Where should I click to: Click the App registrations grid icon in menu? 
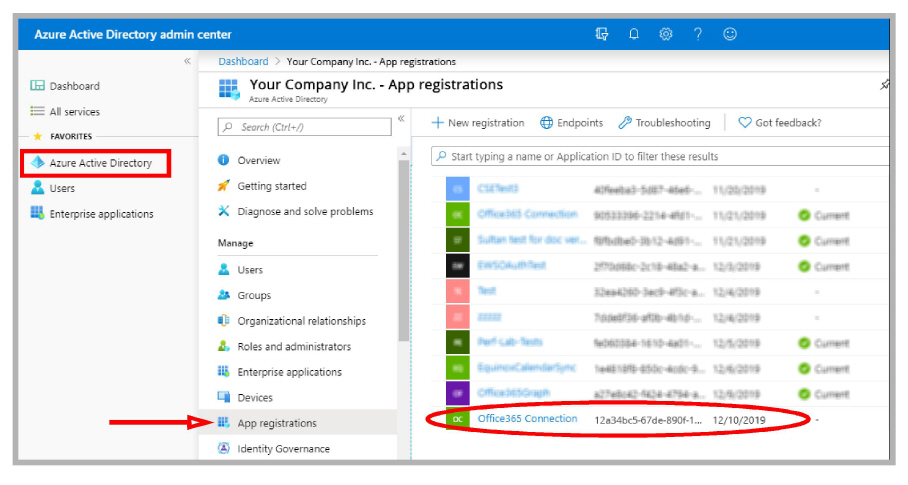pyautogui.click(x=224, y=422)
